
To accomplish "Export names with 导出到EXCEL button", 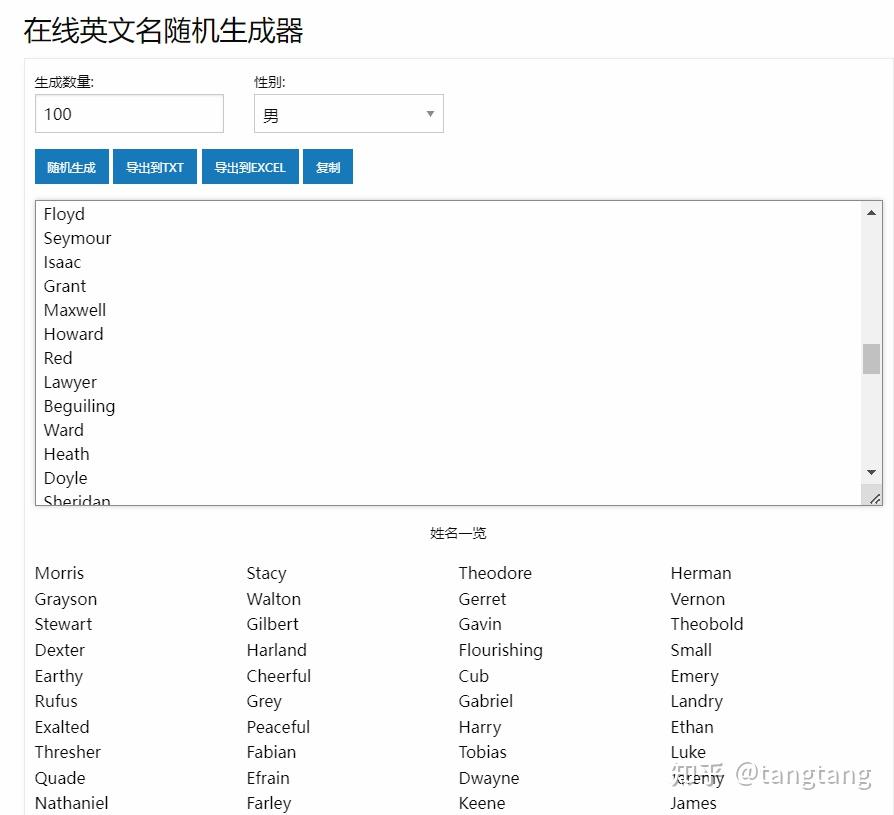I will tap(249, 166).
